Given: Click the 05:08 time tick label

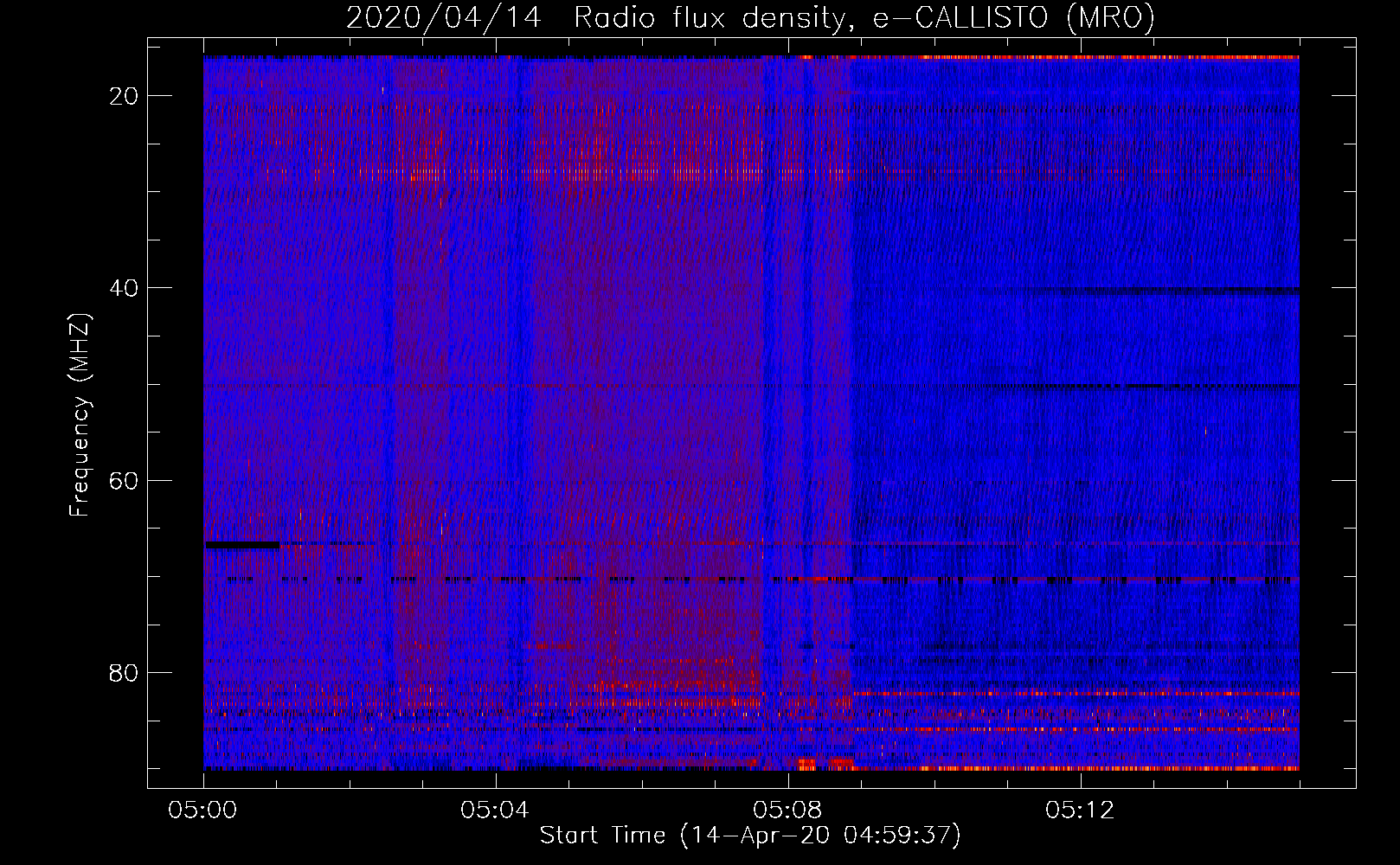Looking at the screenshot, I should [x=787, y=811].
